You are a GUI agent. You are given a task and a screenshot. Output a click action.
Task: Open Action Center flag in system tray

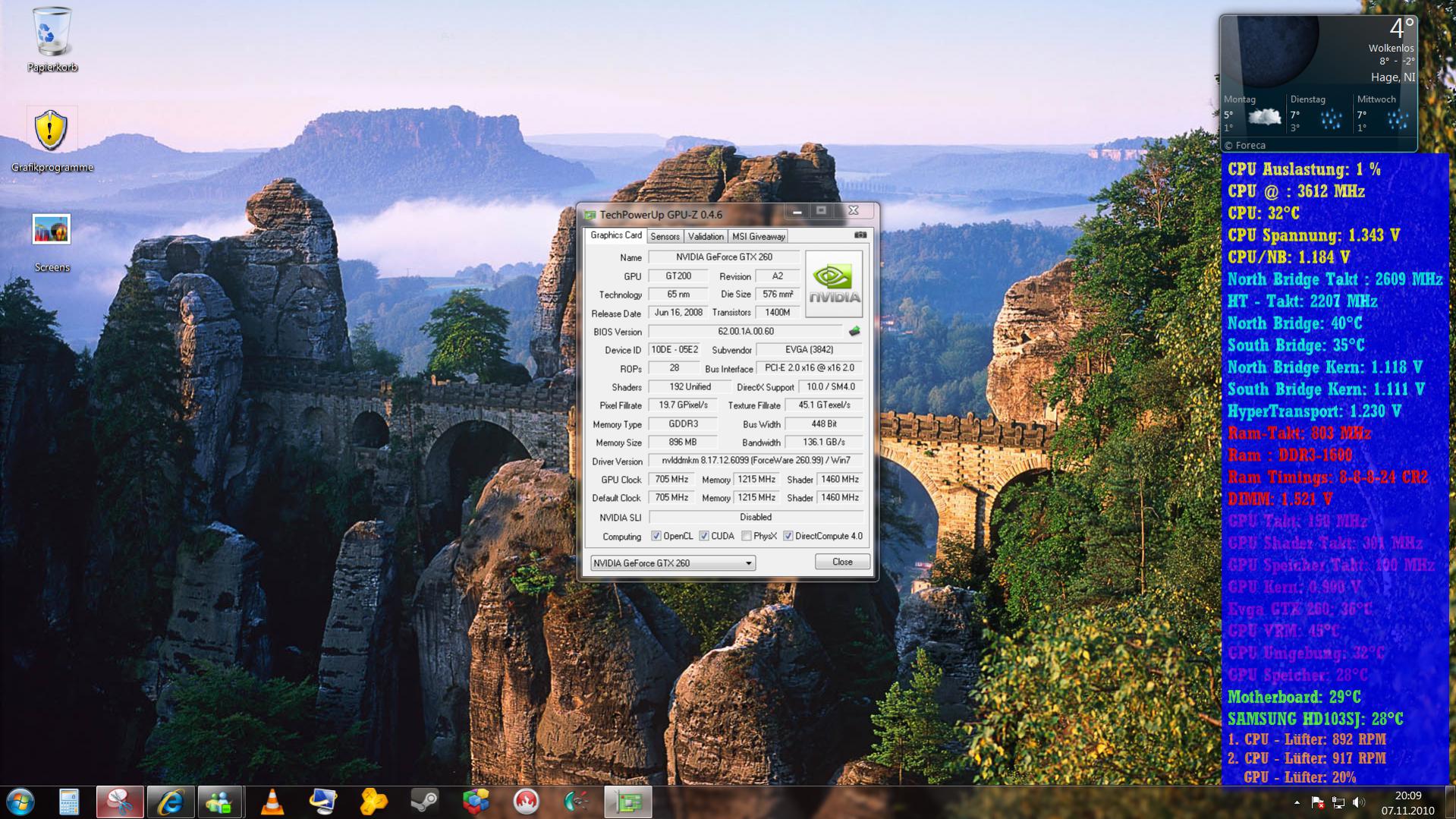click(x=1318, y=802)
